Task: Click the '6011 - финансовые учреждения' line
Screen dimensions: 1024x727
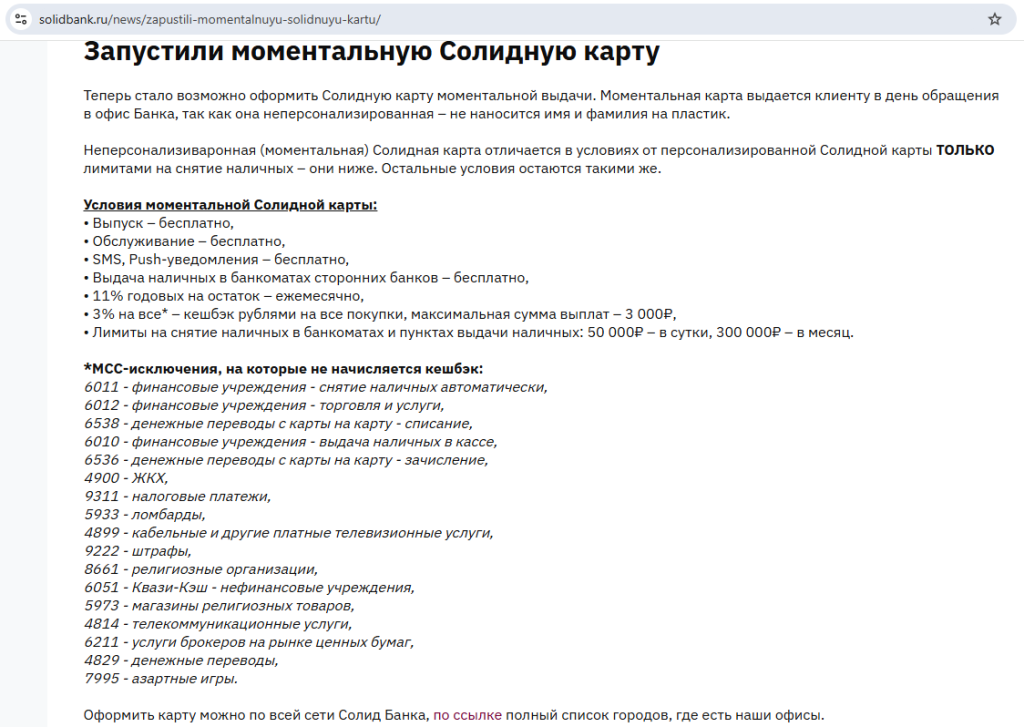Action: [x=315, y=387]
